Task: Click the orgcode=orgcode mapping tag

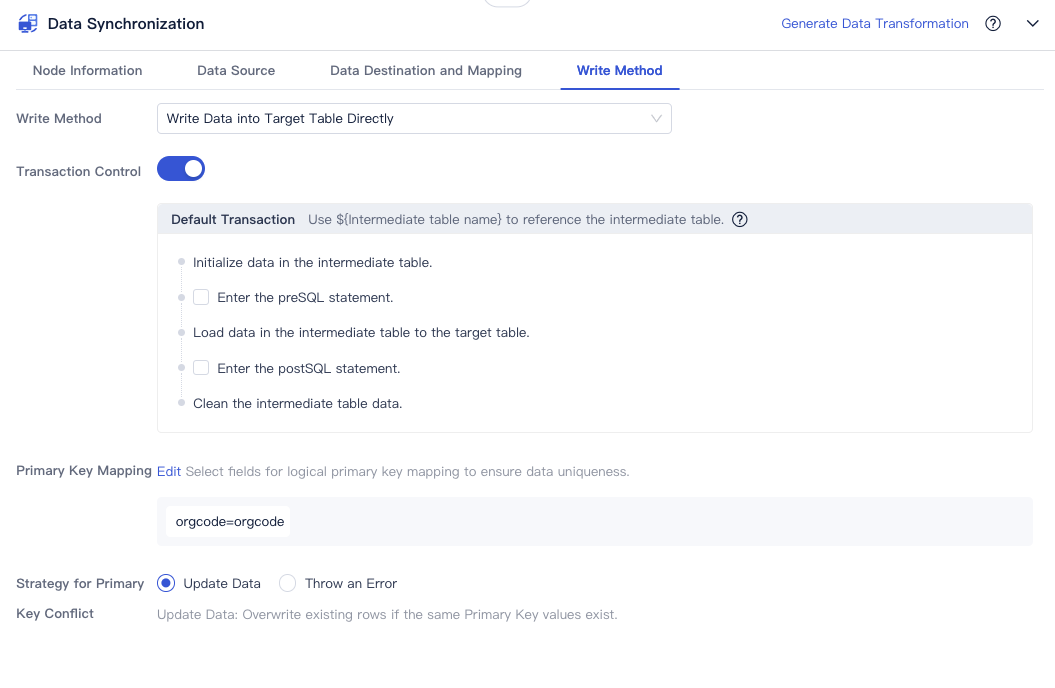Action: [228, 521]
